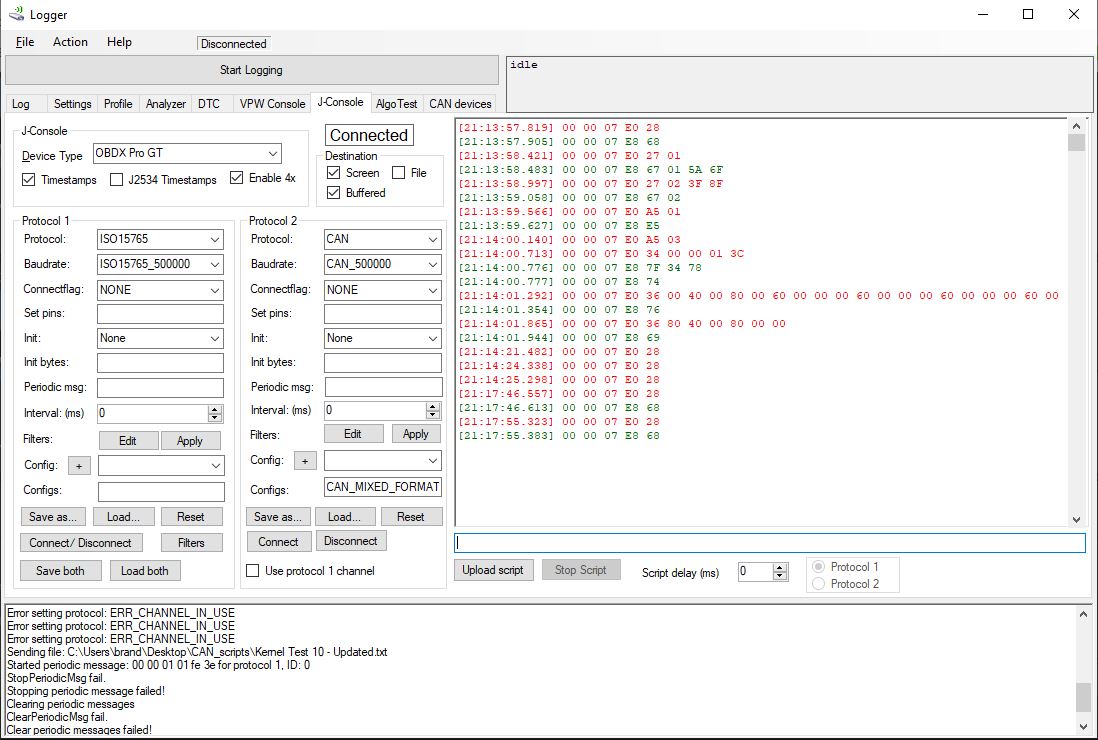
Task: Switch to the VPW Console tab
Action: tap(272, 104)
